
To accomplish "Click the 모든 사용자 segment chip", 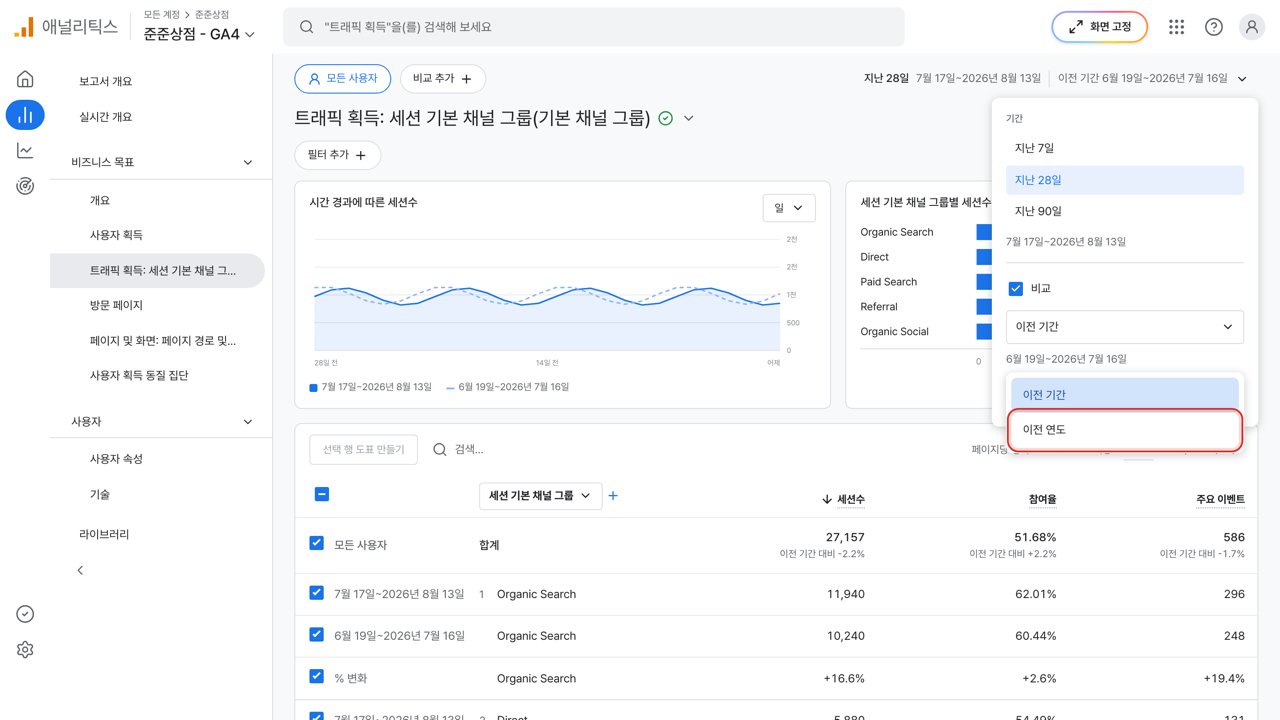I will [x=343, y=79].
